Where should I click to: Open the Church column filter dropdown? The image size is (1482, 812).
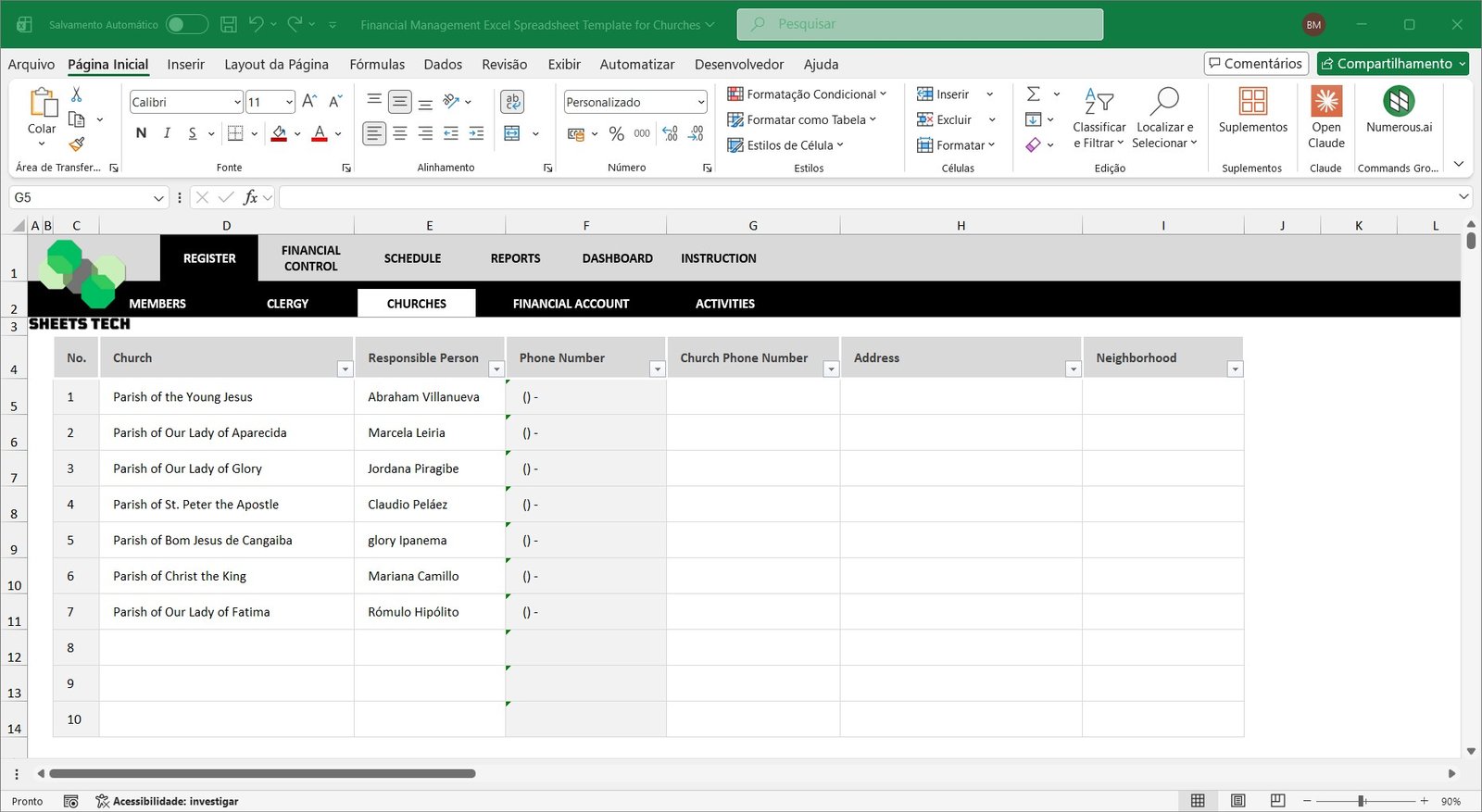(x=345, y=369)
